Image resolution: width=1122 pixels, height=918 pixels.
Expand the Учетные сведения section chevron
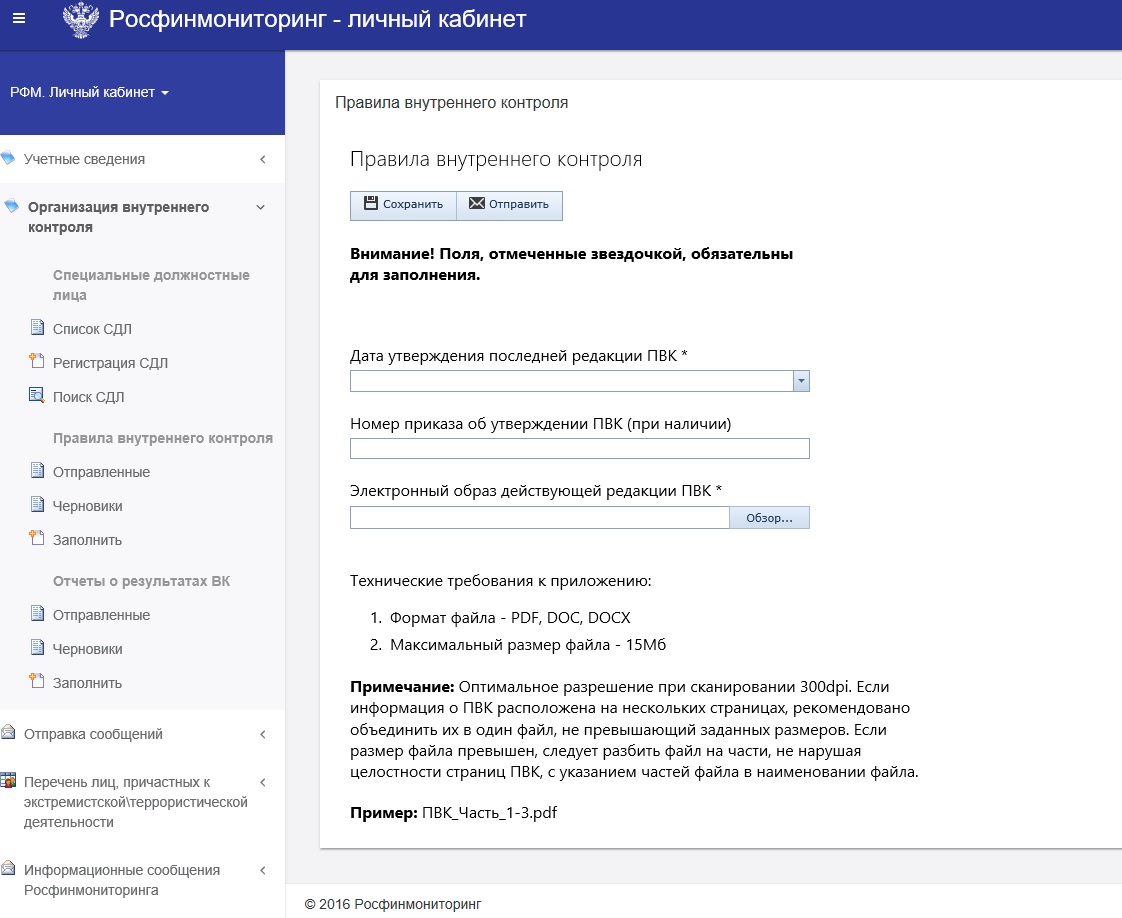[x=263, y=159]
